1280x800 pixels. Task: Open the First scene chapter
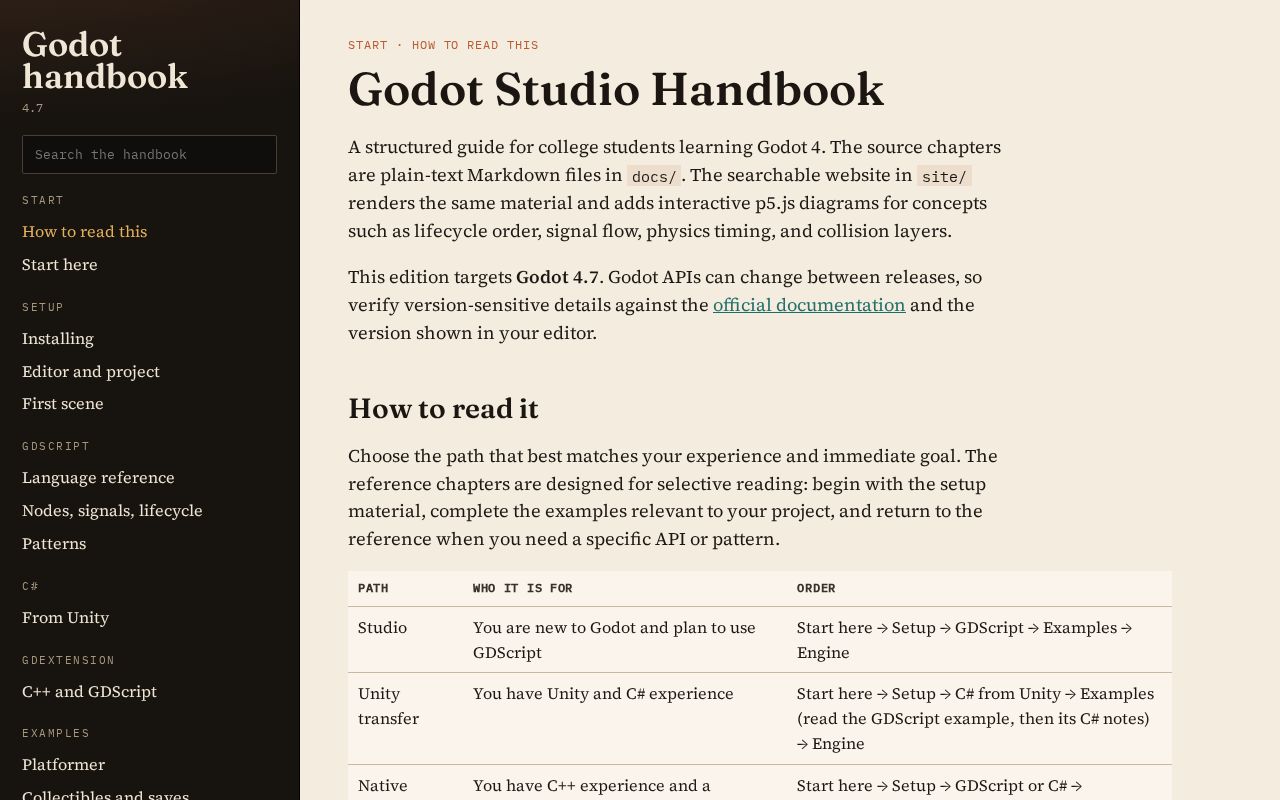[63, 403]
